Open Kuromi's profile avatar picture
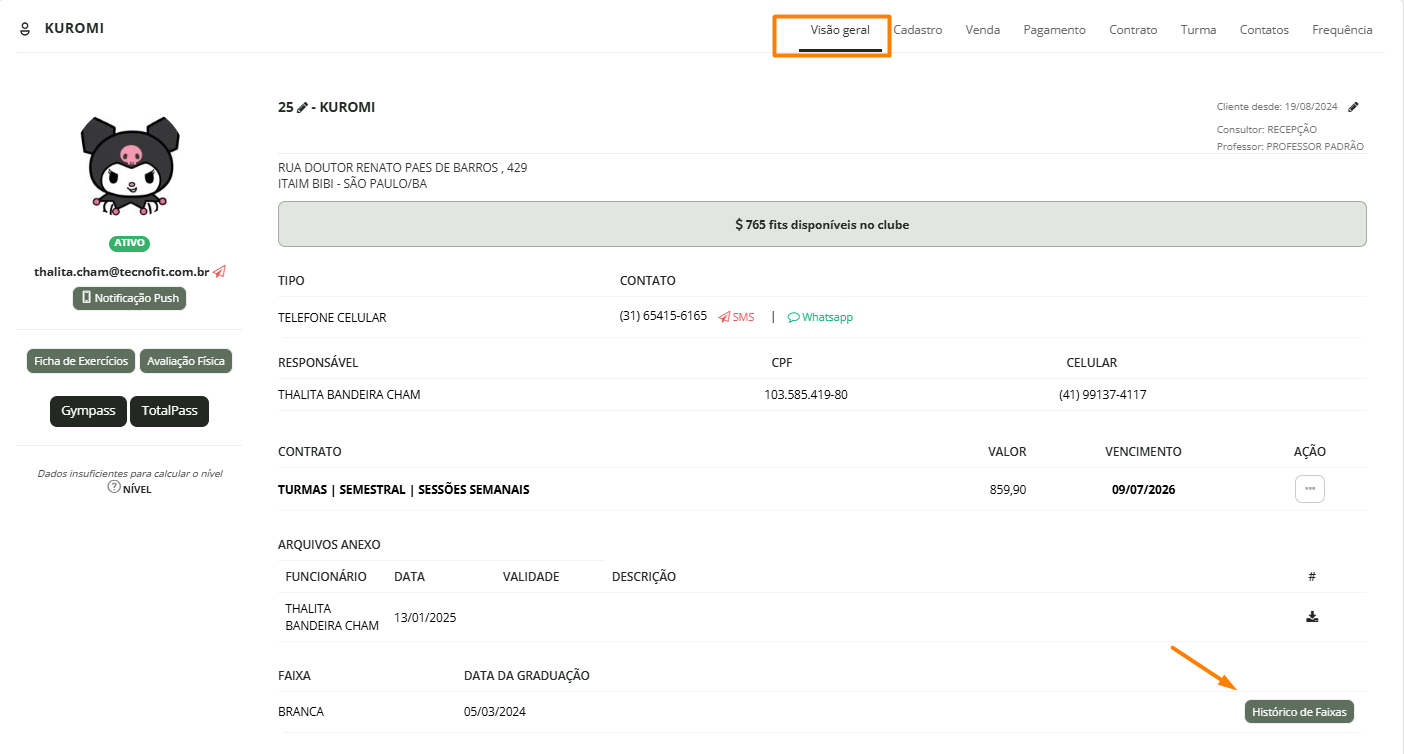 click(x=129, y=165)
